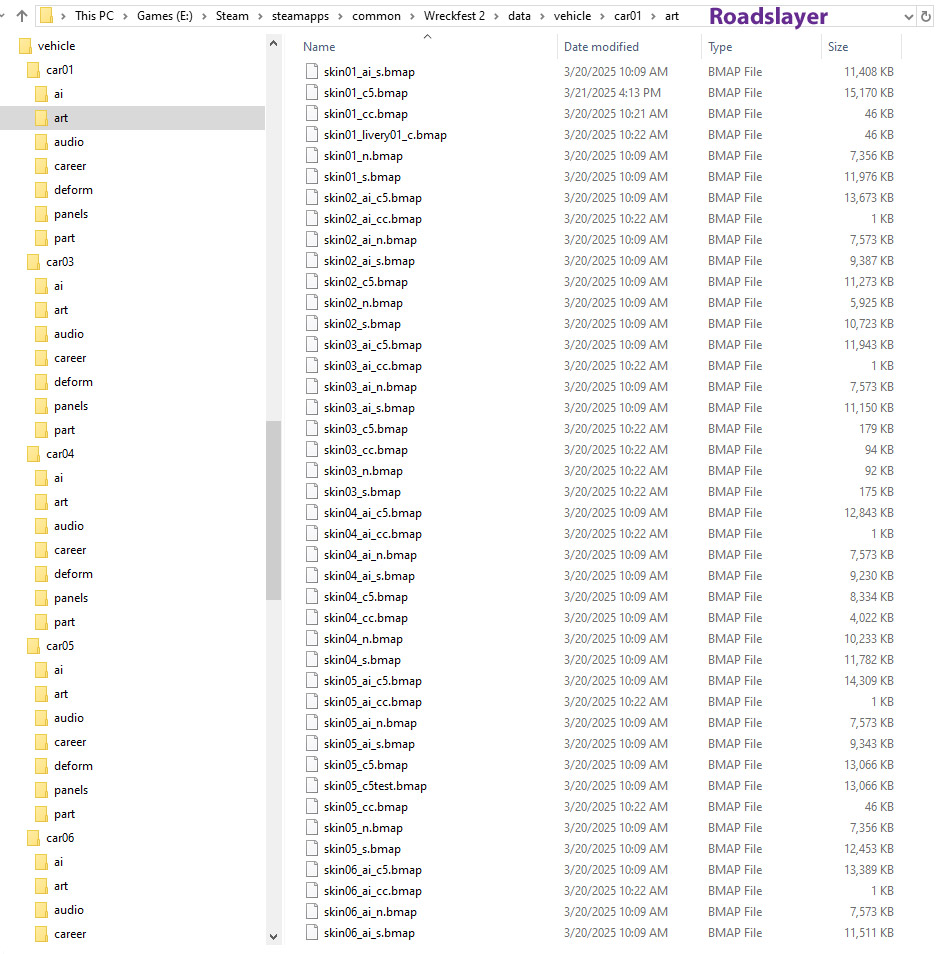Select file skin05_ai_c5.bmap
Viewport: 937px width, 954px height.
click(x=372, y=681)
